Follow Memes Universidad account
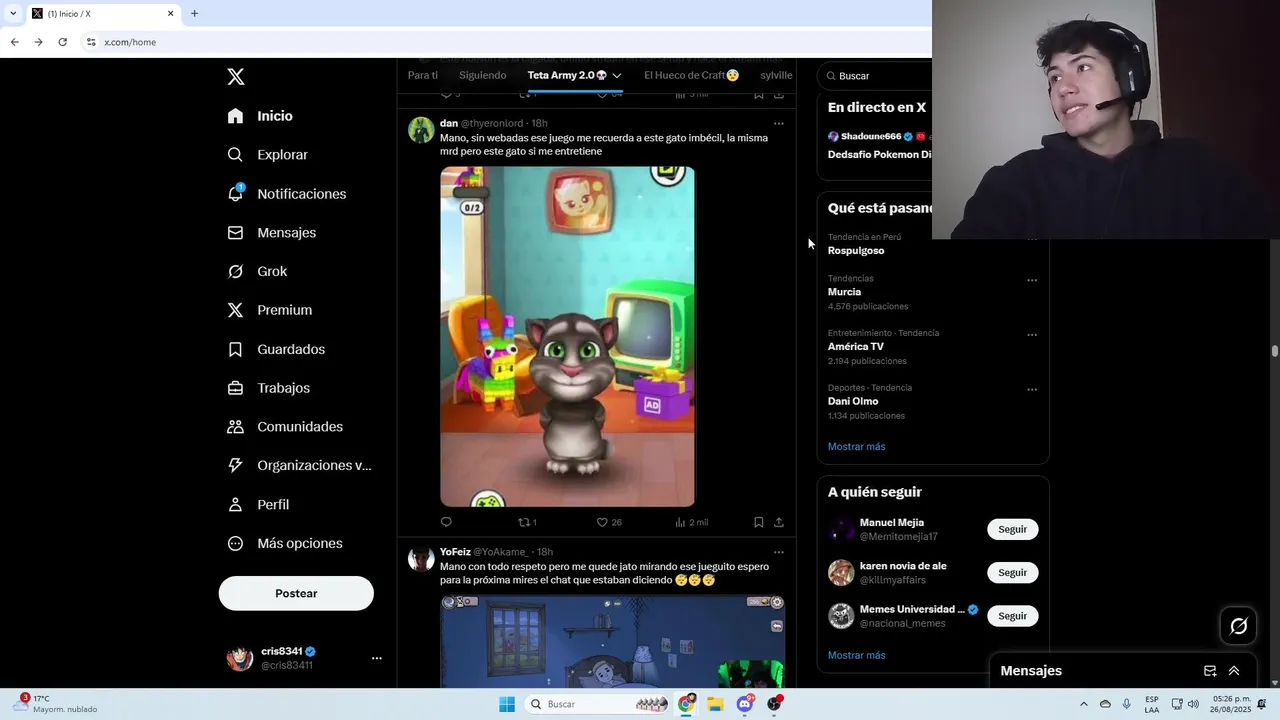Image resolution: width=1280 pixels, height=720 pixels. click(x=1012, y=616)
